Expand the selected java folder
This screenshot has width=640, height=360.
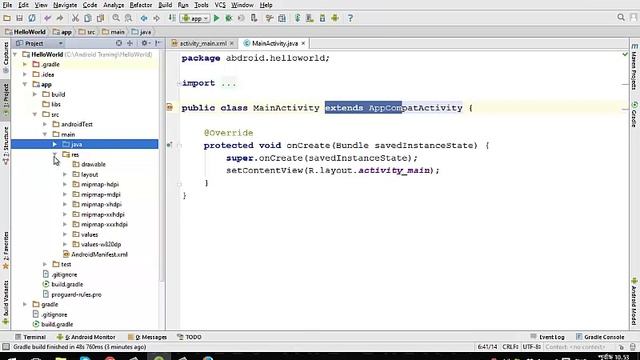[55, 144]
